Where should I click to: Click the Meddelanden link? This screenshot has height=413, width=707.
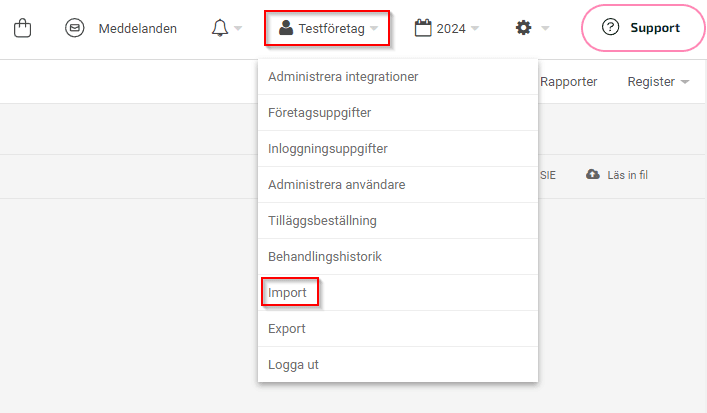pyautogui.click(x=137, y=28)
